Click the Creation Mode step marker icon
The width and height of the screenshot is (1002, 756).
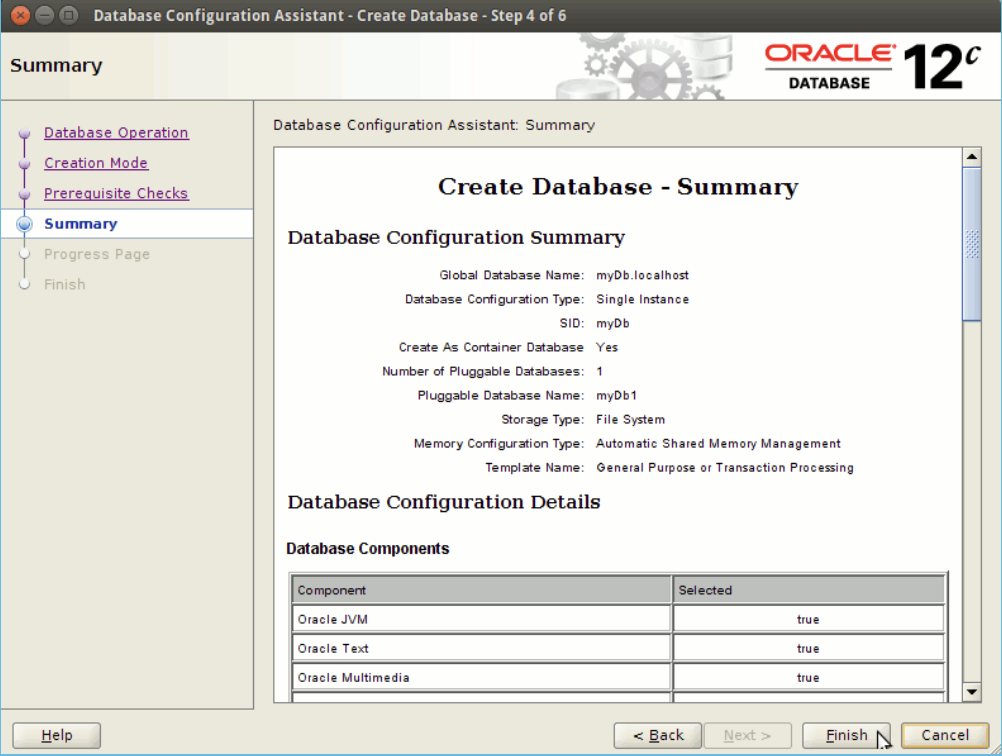pyautogui.click(x=24, y=162)
